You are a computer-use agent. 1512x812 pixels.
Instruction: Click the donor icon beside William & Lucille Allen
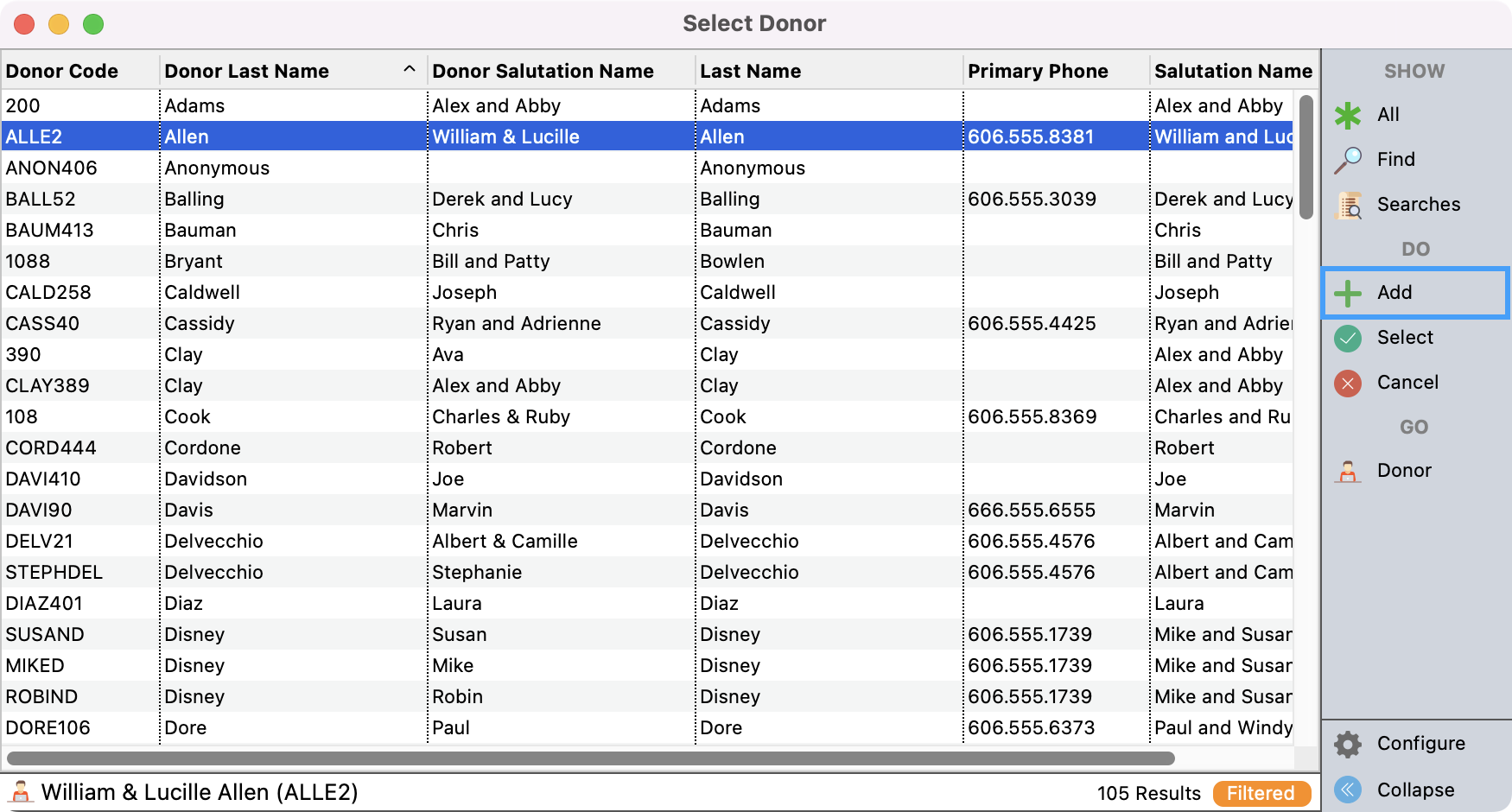(x=21, y=792)
